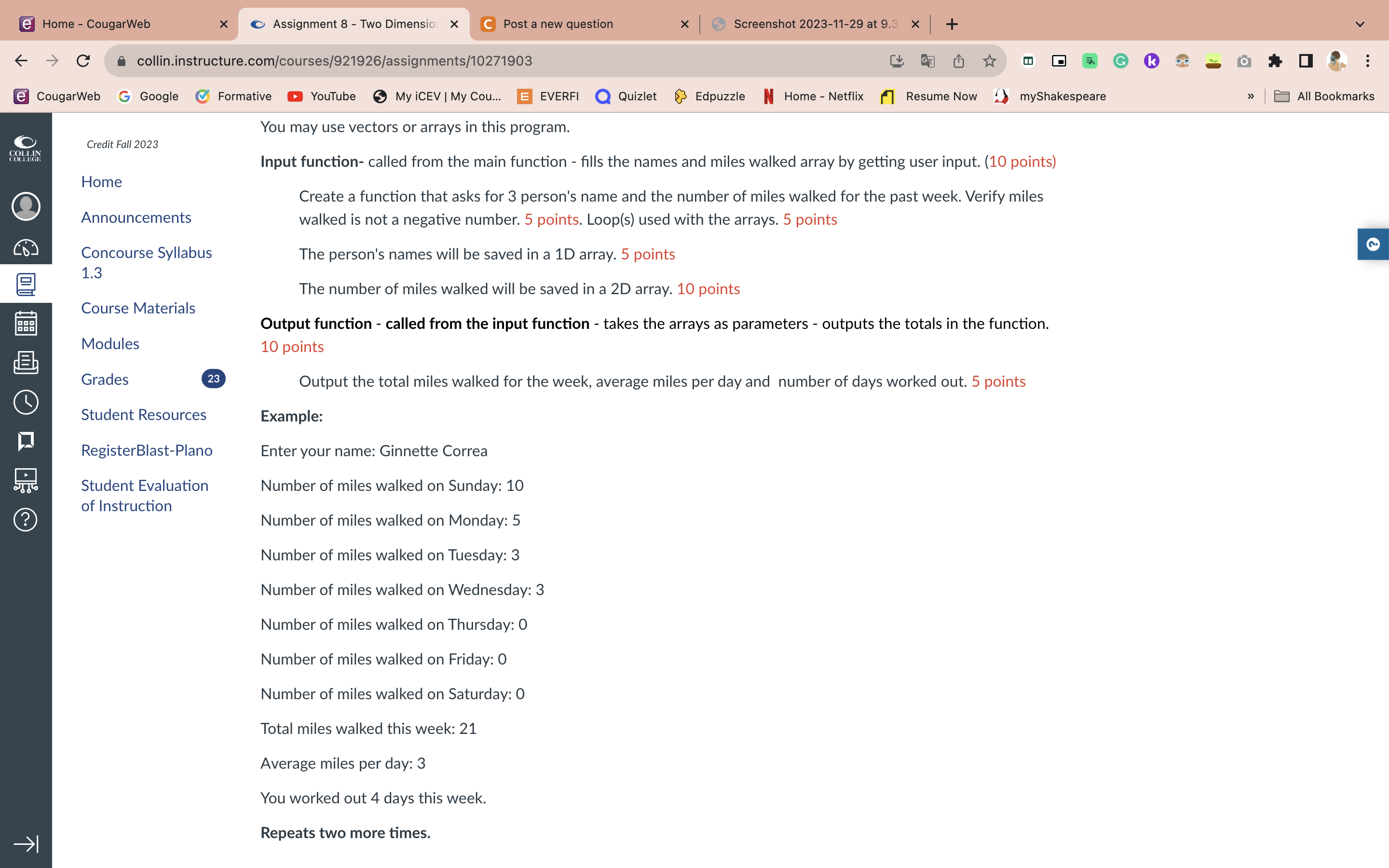The width and height of the screenshot is (1389, 868).
Task: Open the Grades course link
Action: (x=105, y=379)
